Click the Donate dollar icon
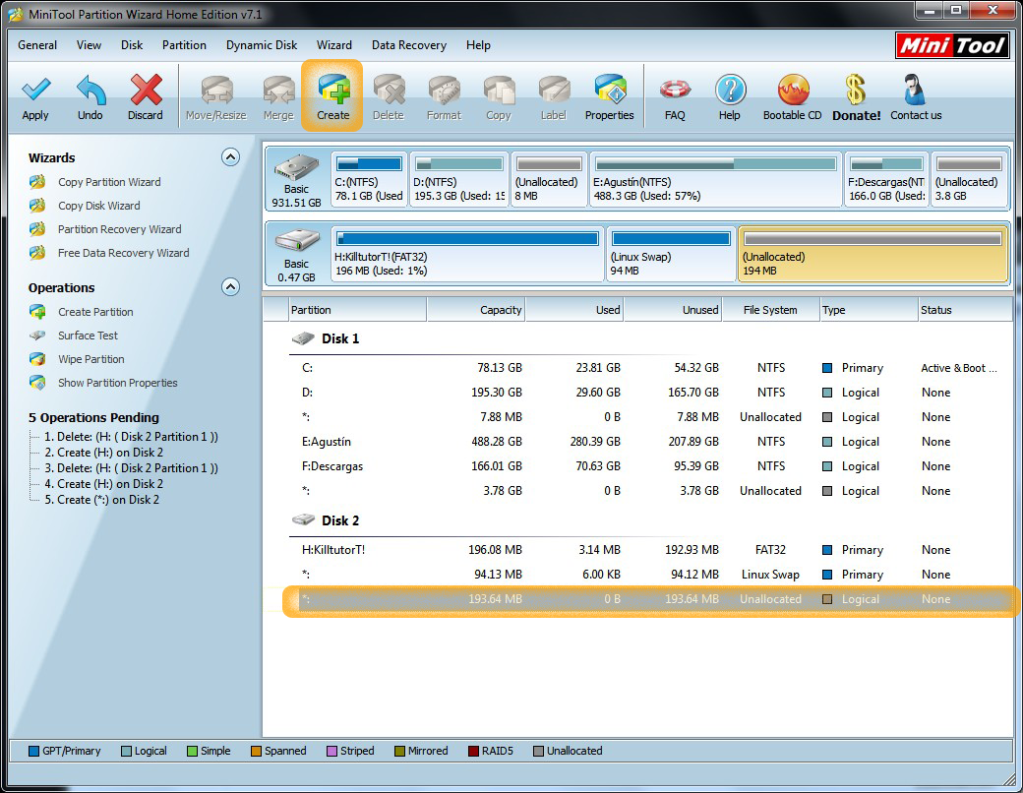1023x793 pixels. click(856, 98)
